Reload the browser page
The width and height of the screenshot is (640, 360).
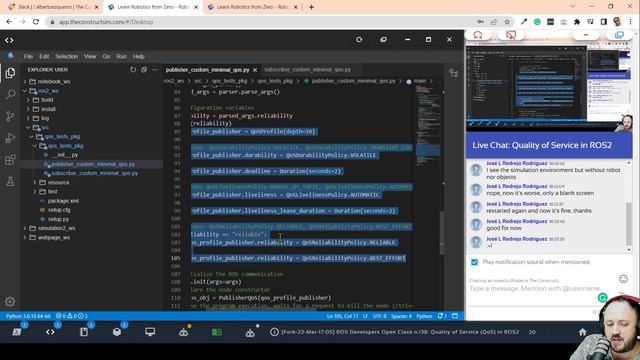pos(36,22)
